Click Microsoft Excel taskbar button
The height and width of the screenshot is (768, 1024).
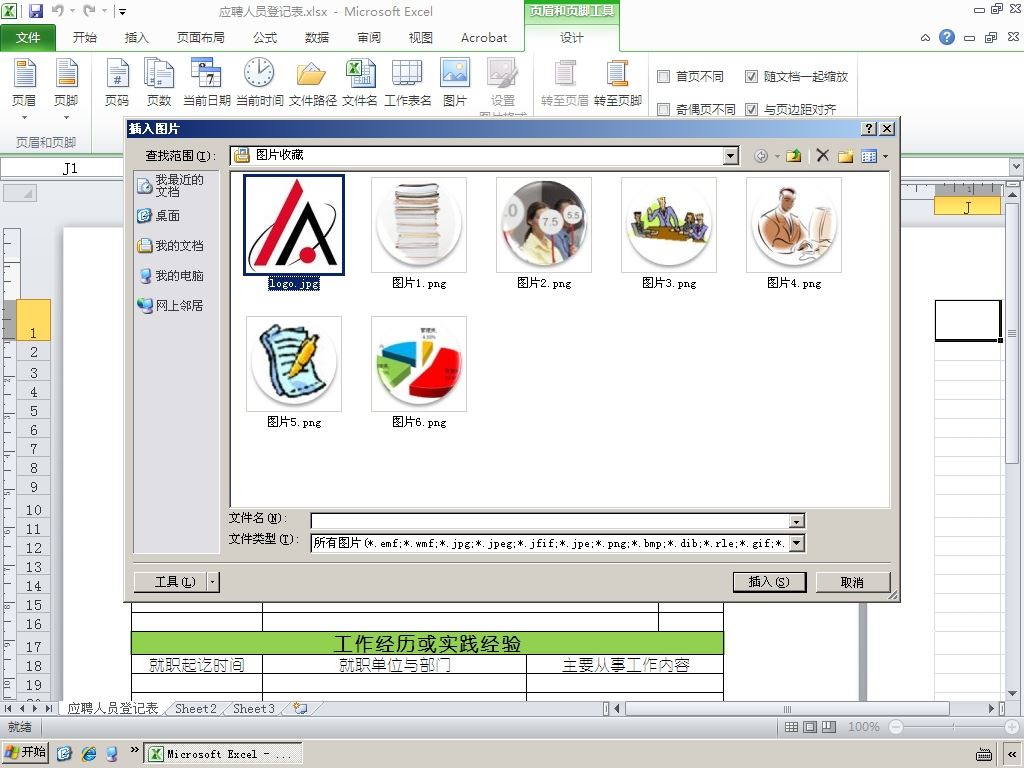coord(223,754)
